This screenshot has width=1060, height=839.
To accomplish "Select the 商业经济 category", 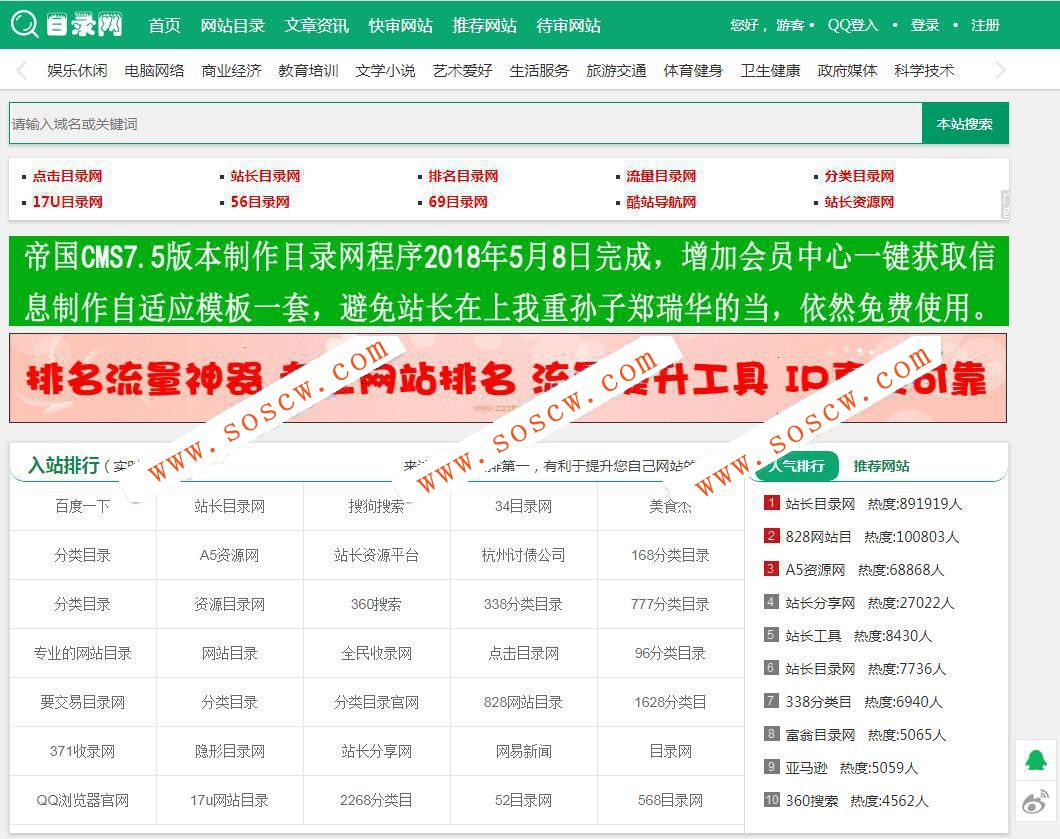I will (x=231, y=70).
